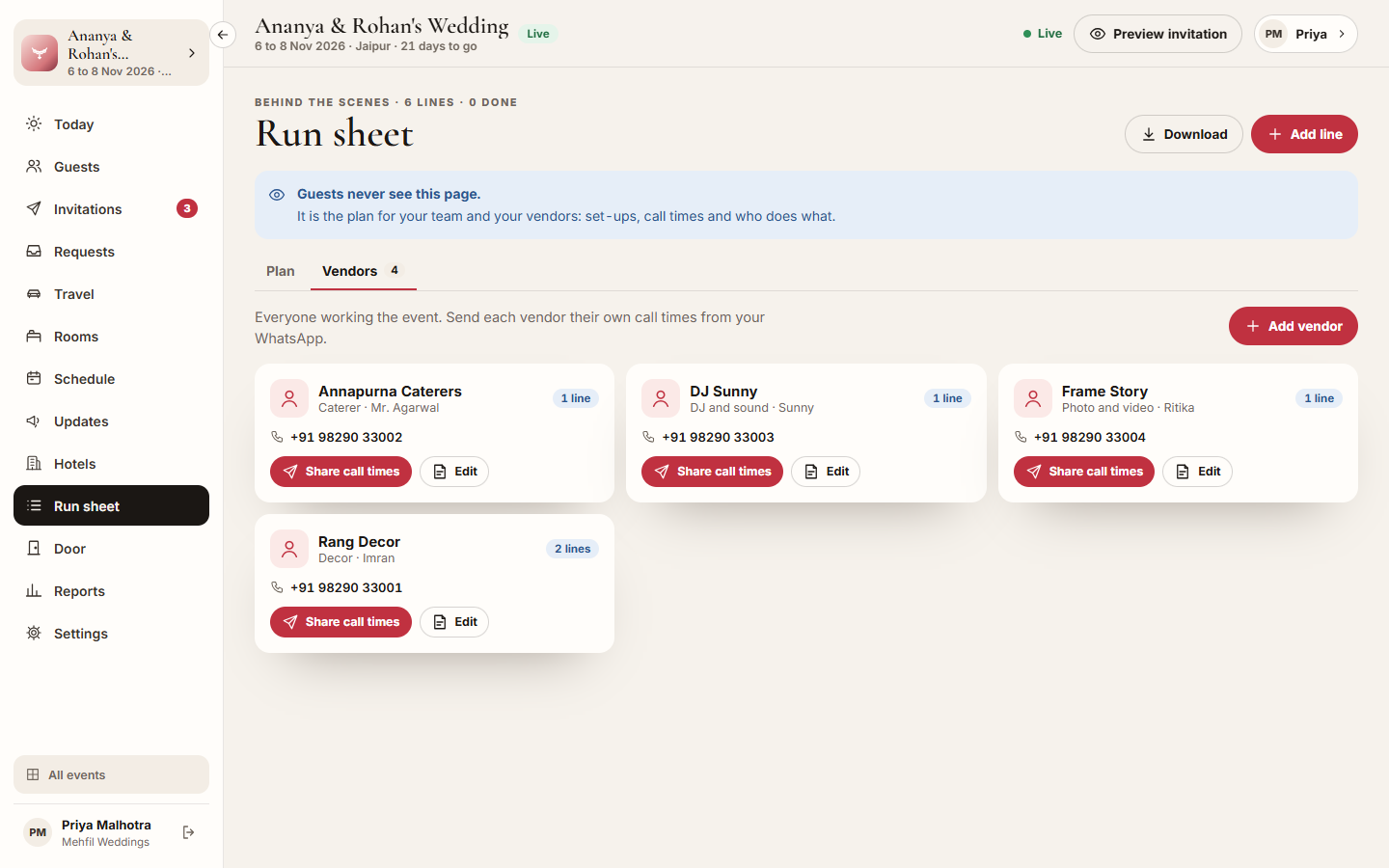Download the run sheet
Viewport: 1389px width, 868px height.
[x=1184, y=134]
